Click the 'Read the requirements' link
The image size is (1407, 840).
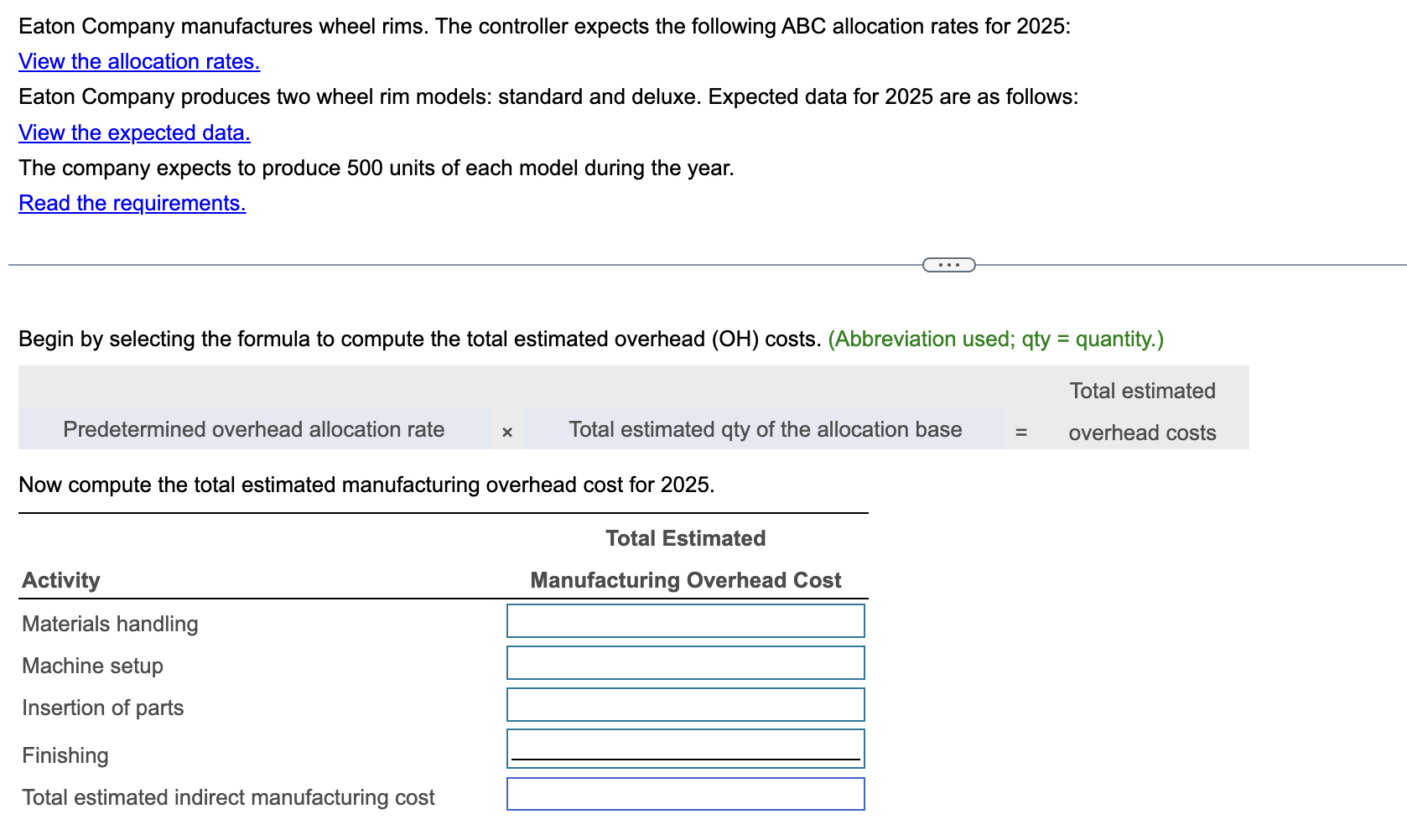coord(132,203)
